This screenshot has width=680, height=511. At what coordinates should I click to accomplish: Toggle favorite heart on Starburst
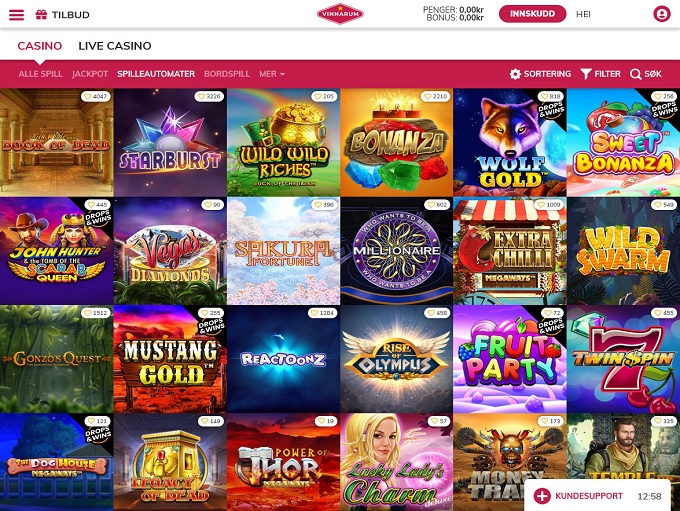click(x=202, y=96)
